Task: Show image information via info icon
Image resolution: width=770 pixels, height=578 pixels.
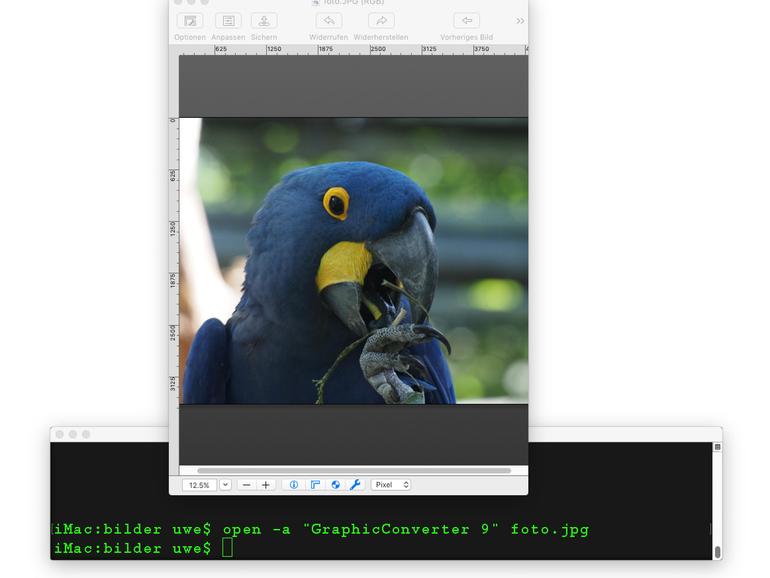Action: point(294,485)
